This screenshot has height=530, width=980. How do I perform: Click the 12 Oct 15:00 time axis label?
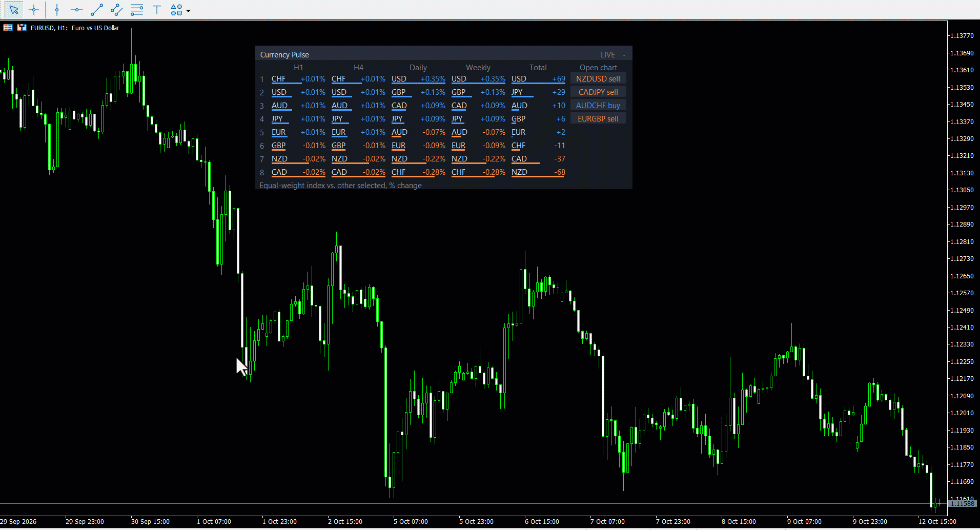tap(936, 521)
